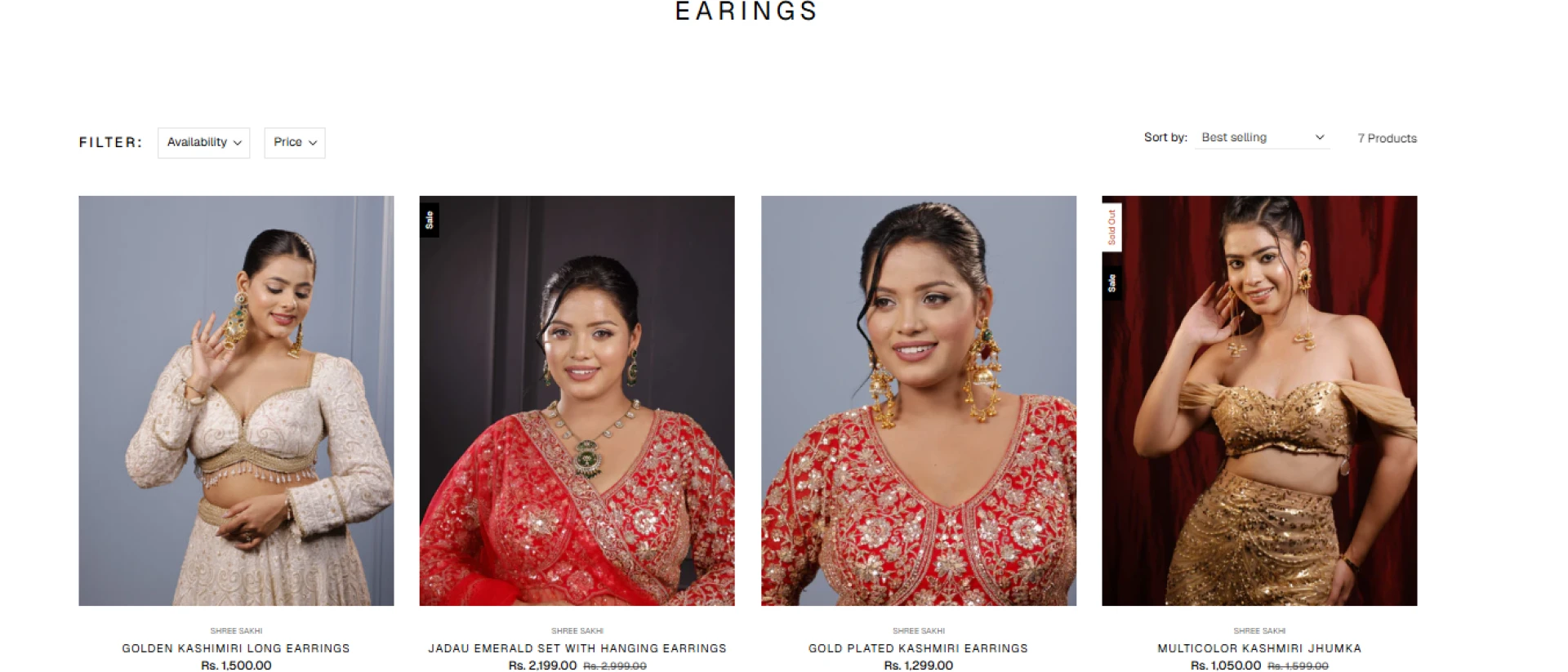This screenshot has height=672, width=1568.
Task: Open Multicolor Kashmiri Jhumka product image
Action: 1259,400
